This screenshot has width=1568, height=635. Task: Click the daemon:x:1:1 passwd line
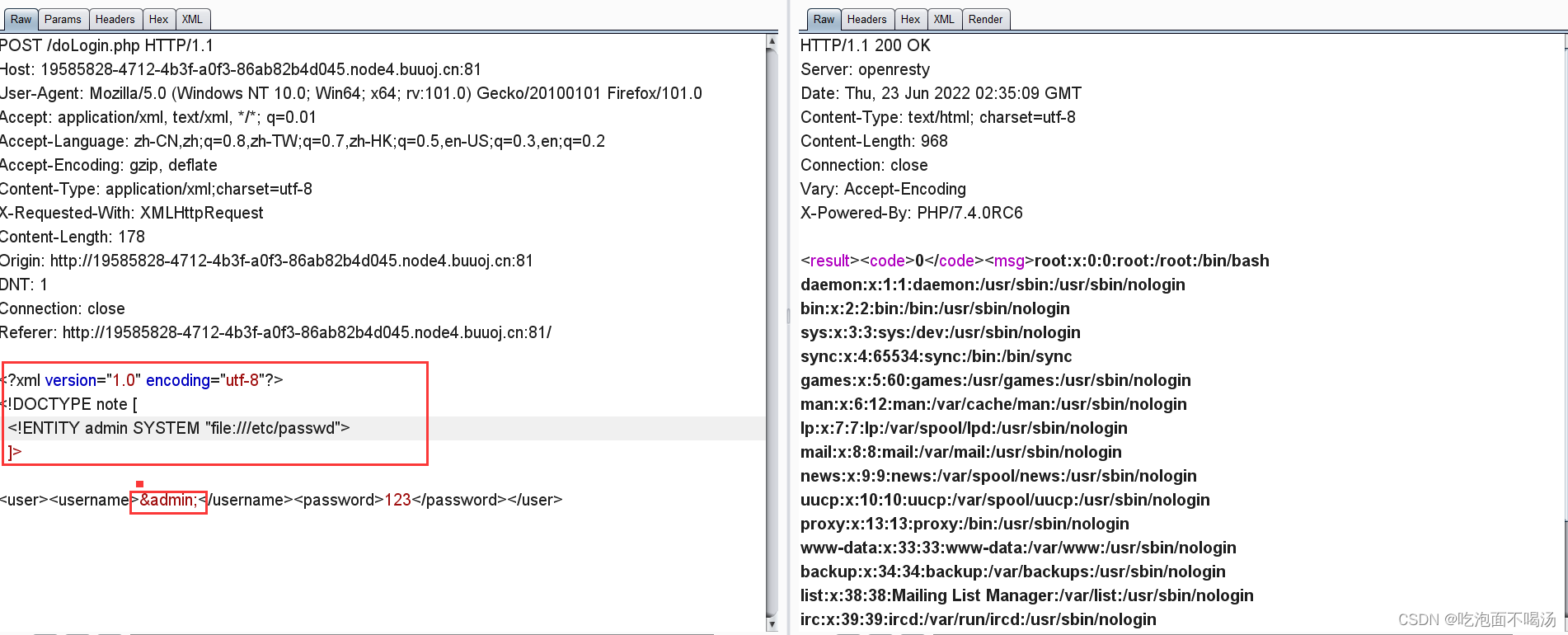[993, 285]
